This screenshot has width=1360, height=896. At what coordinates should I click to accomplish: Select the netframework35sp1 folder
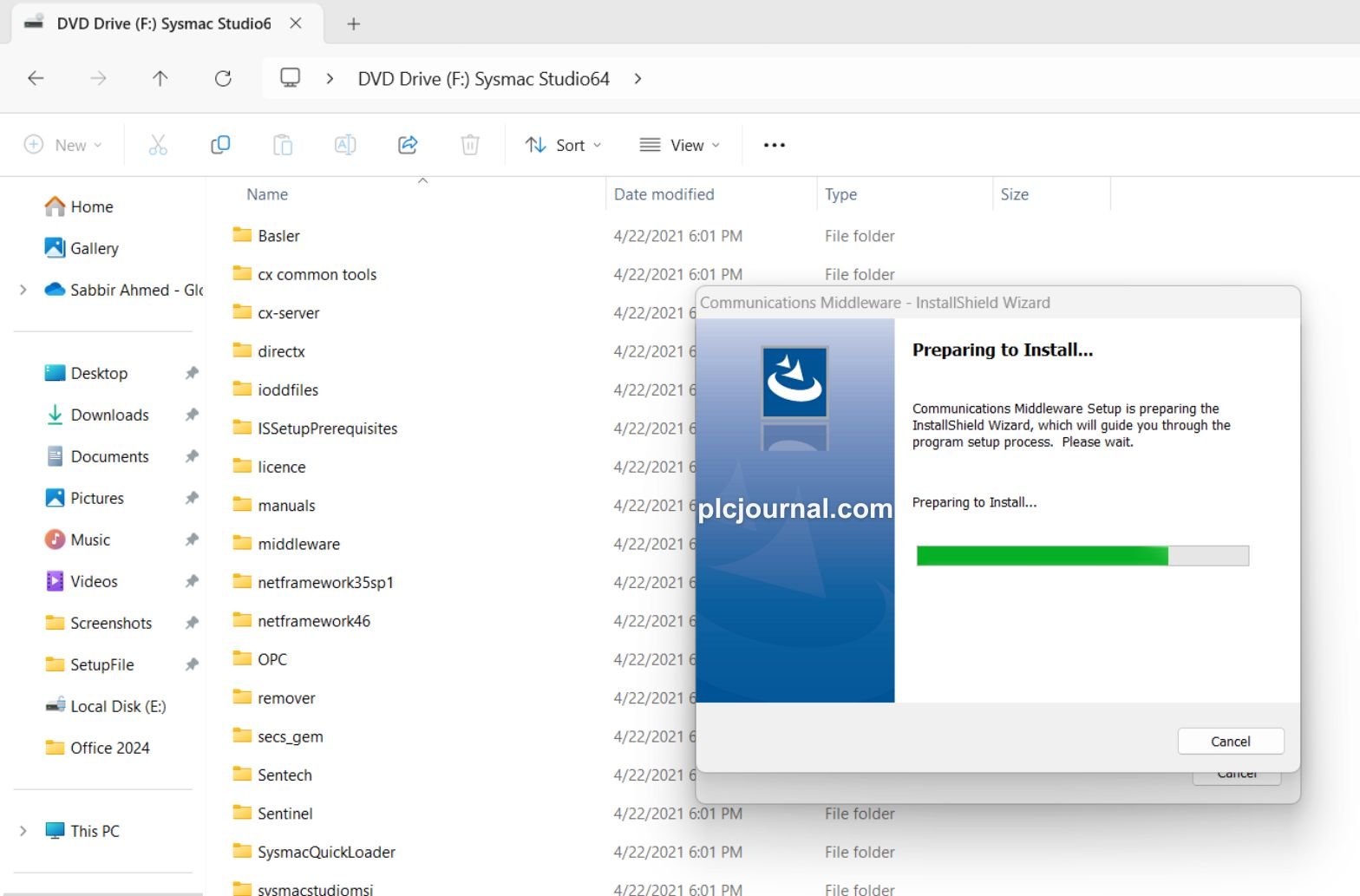pyautogui.click(x=313, y=583)
